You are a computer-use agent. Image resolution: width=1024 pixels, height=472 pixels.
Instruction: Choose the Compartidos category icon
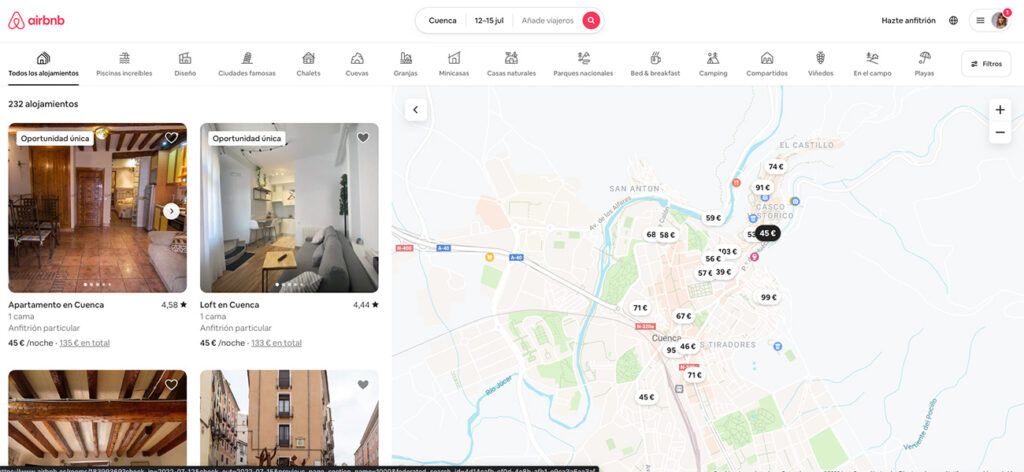pos(767,58)
